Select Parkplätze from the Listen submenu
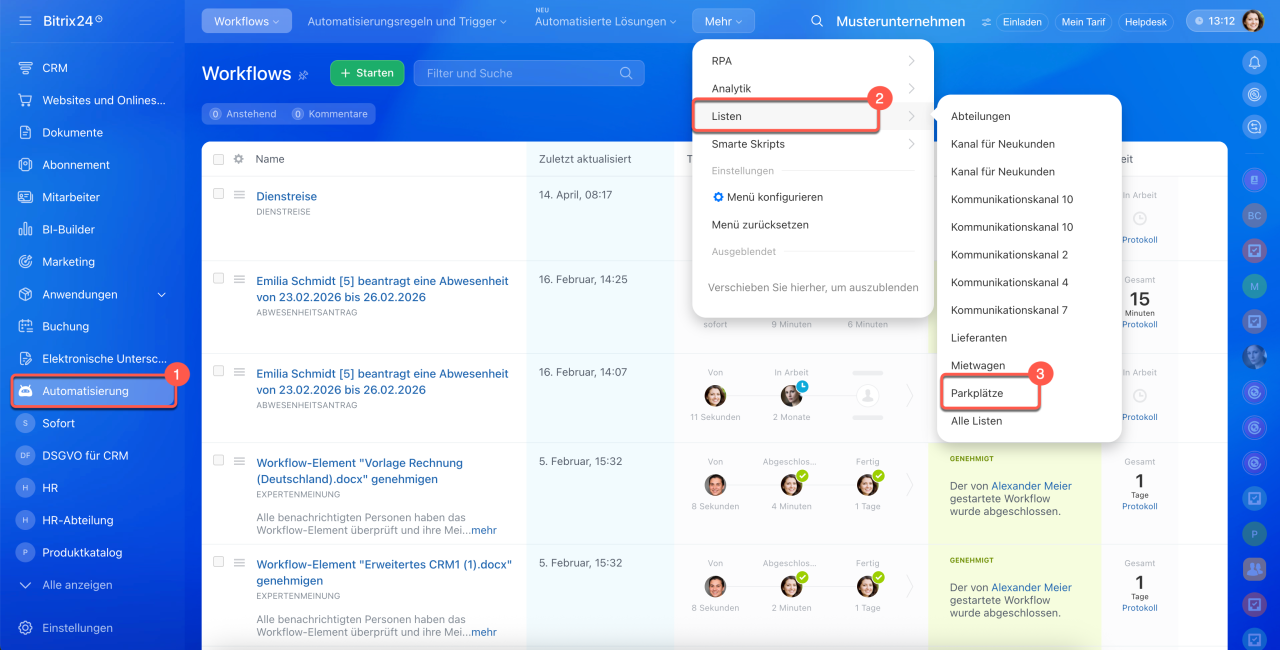The image size is (1280, 650). coord(977,394)
